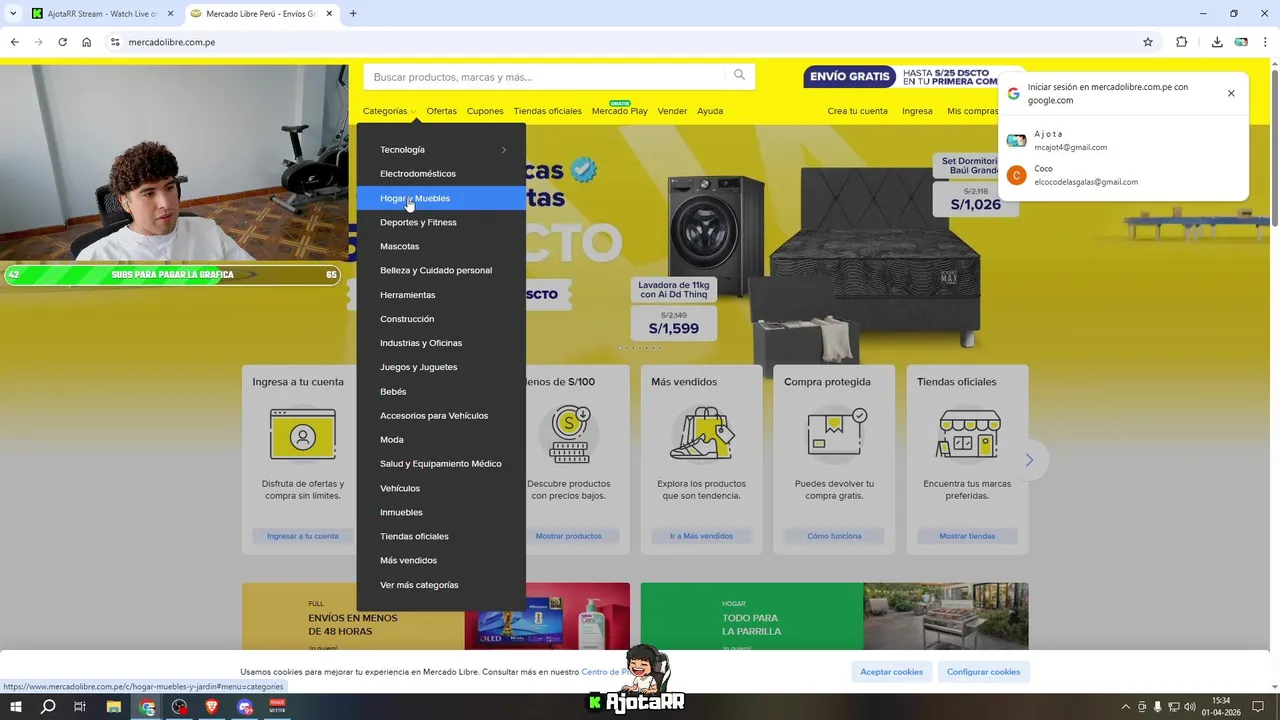Click the Tiendas oficiales storefront icon
Screen dimensions: 1280x720
tap(968, 434)
